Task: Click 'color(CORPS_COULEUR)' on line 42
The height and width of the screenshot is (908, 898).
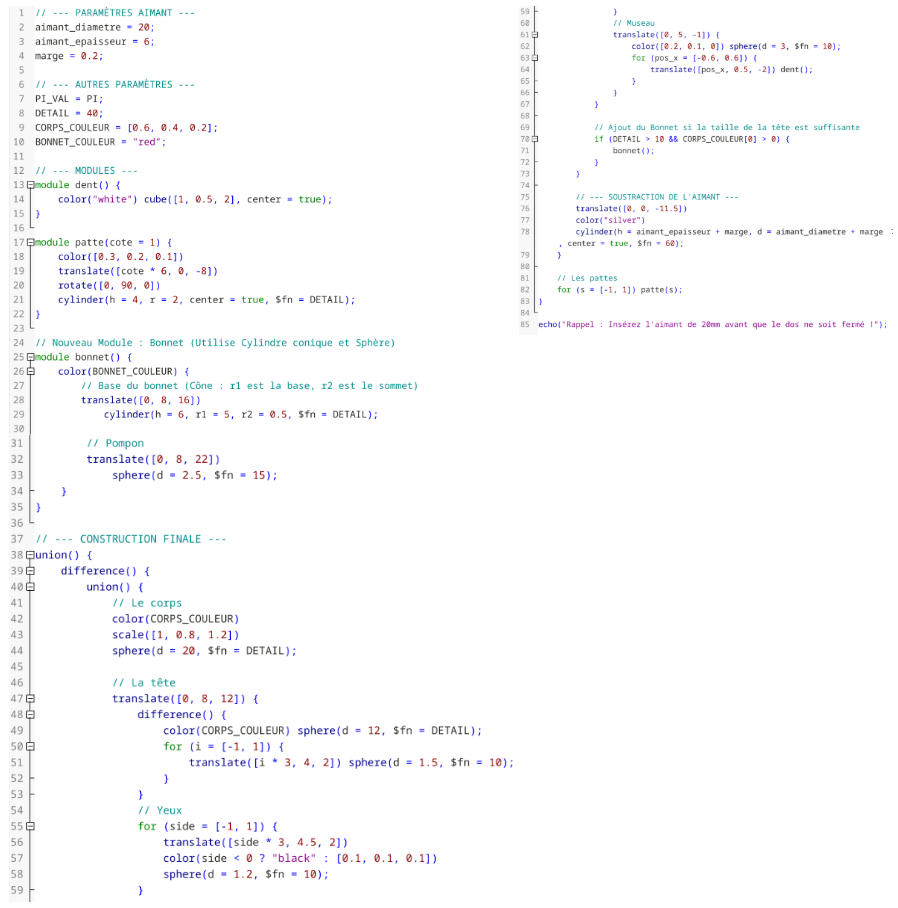Action: [175, 619]
